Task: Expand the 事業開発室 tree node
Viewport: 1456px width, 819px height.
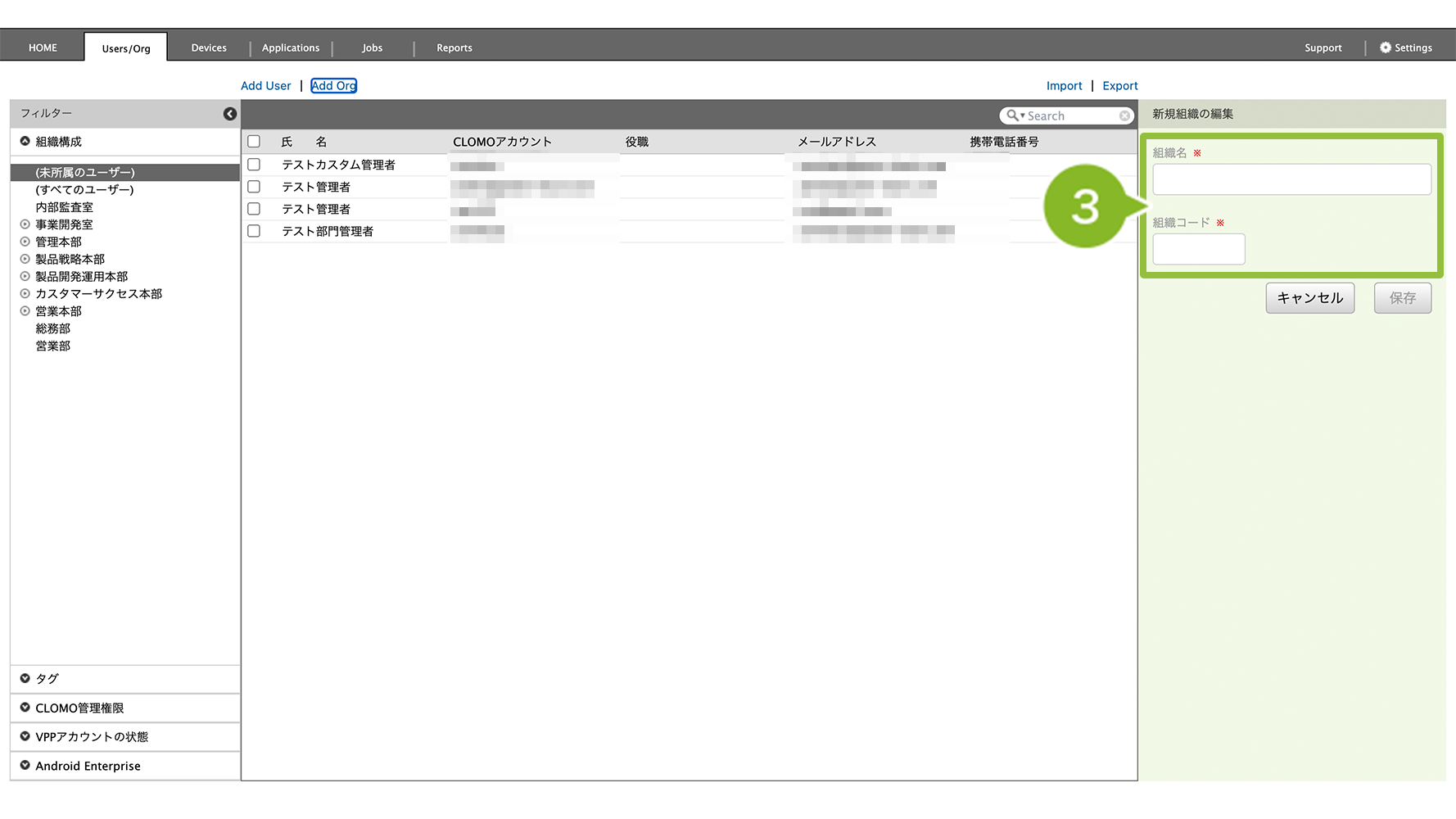Action: pyautogui.click(x=25, y=224)
